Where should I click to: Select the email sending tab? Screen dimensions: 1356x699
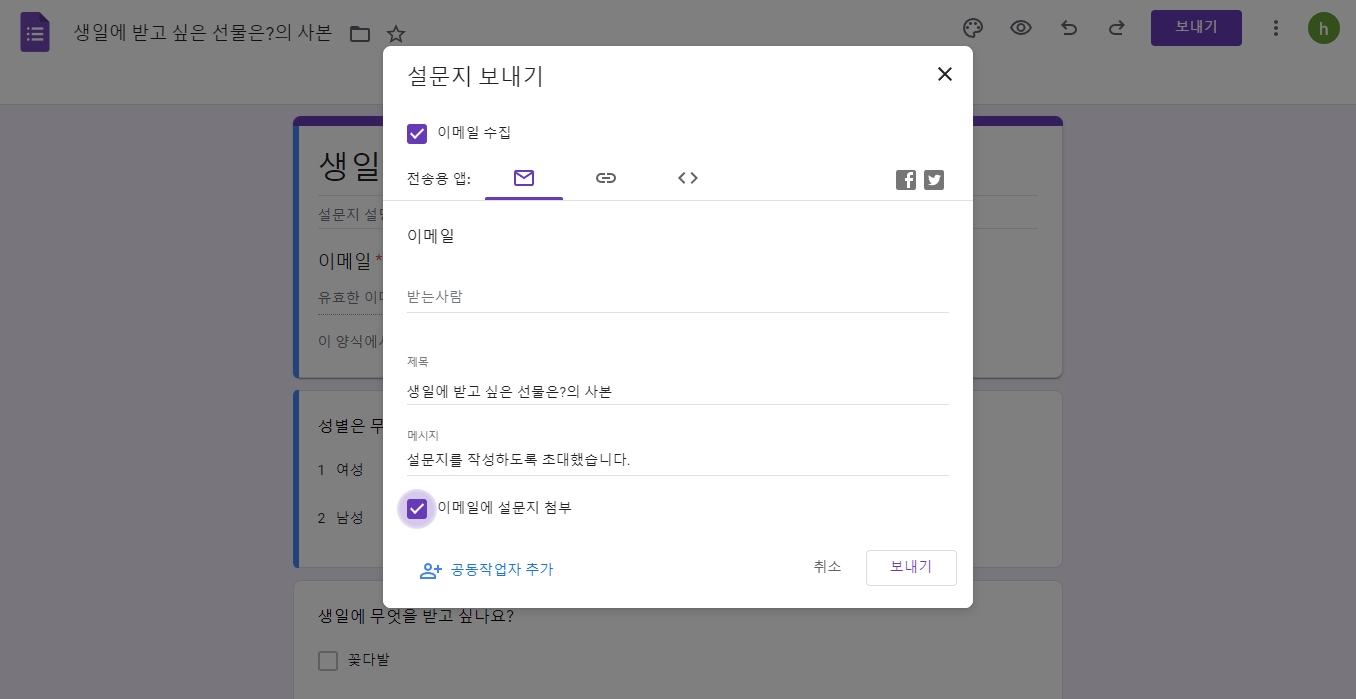(x=524, y=178)
